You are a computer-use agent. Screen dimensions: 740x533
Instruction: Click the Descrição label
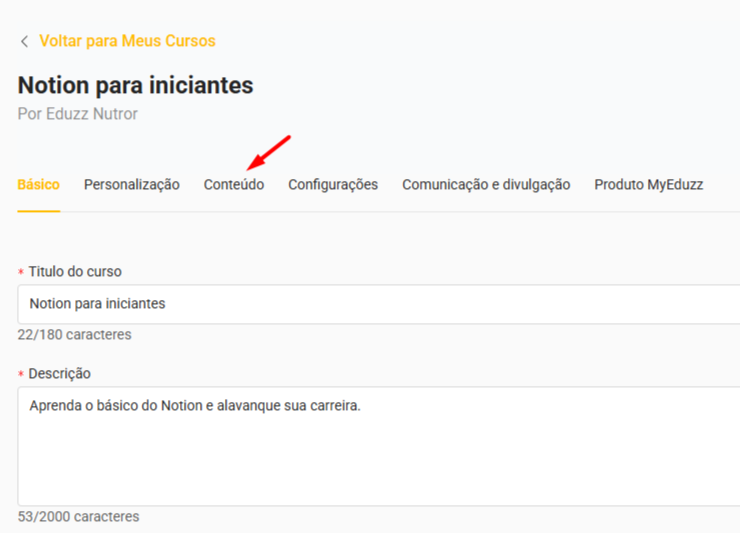(59, 374)
